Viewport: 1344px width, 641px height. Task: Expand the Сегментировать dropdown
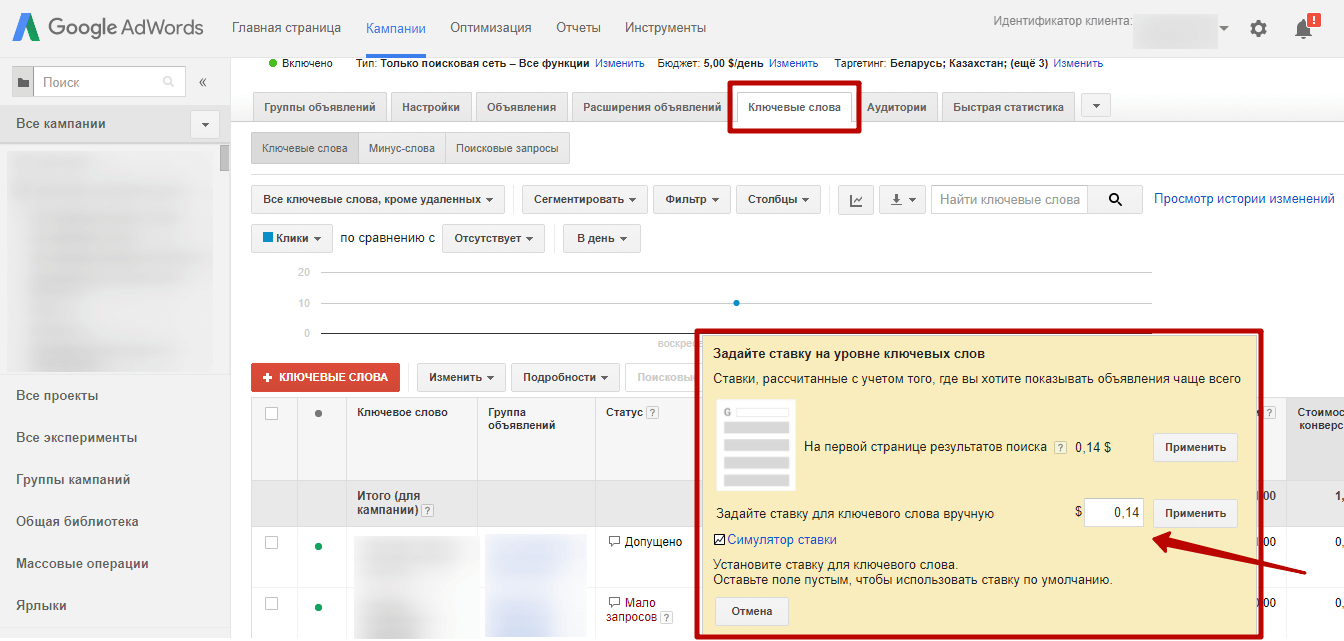(584, 200)
